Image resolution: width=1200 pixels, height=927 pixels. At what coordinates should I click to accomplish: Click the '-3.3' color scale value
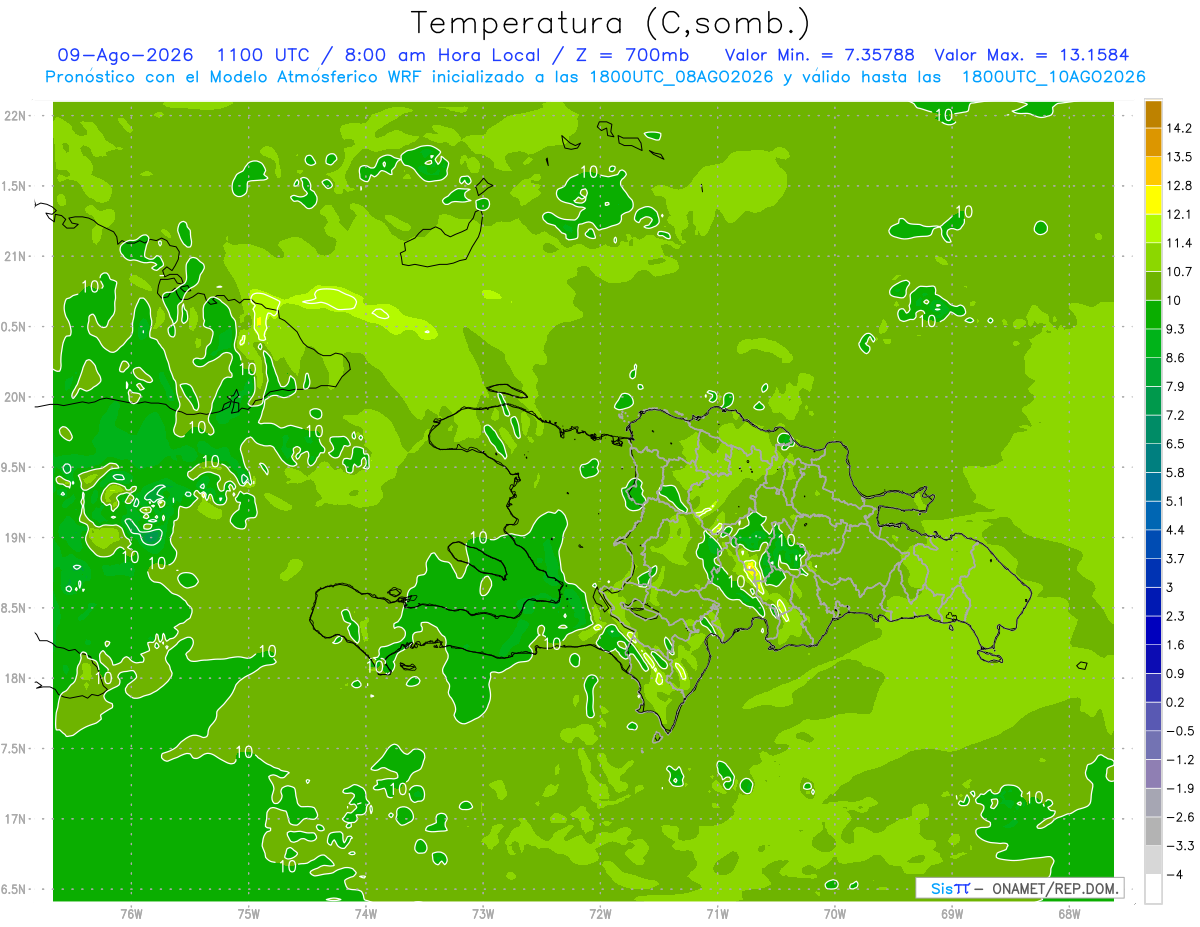(1180, 846)
